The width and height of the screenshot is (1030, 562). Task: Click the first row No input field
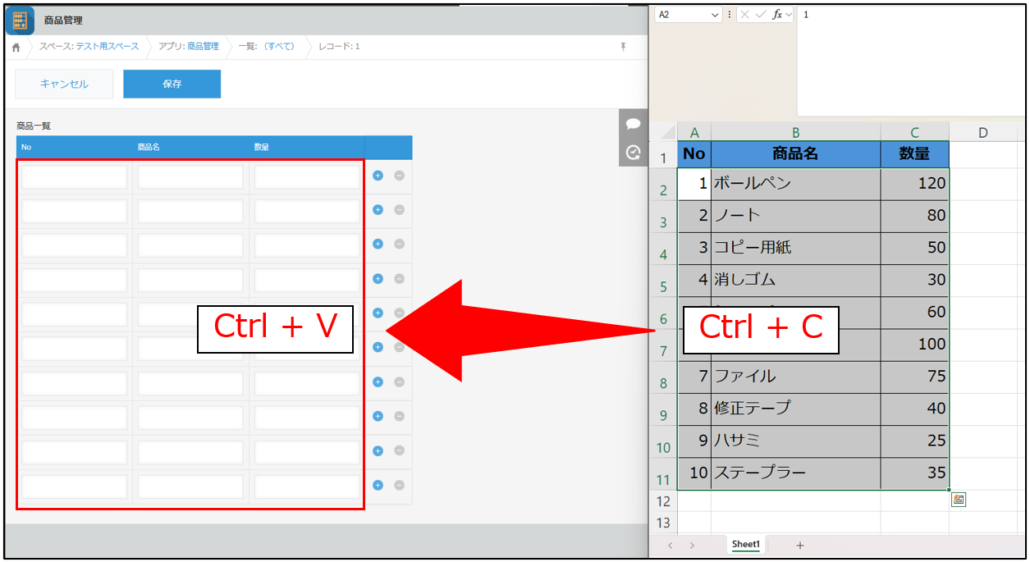click(75, 177)
